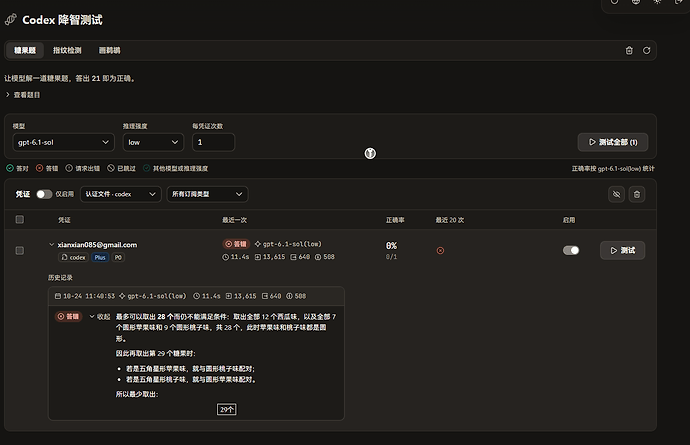690x445 pixels.
Task: Click the codex tag badge under the email
Action: tap(73, 257)
